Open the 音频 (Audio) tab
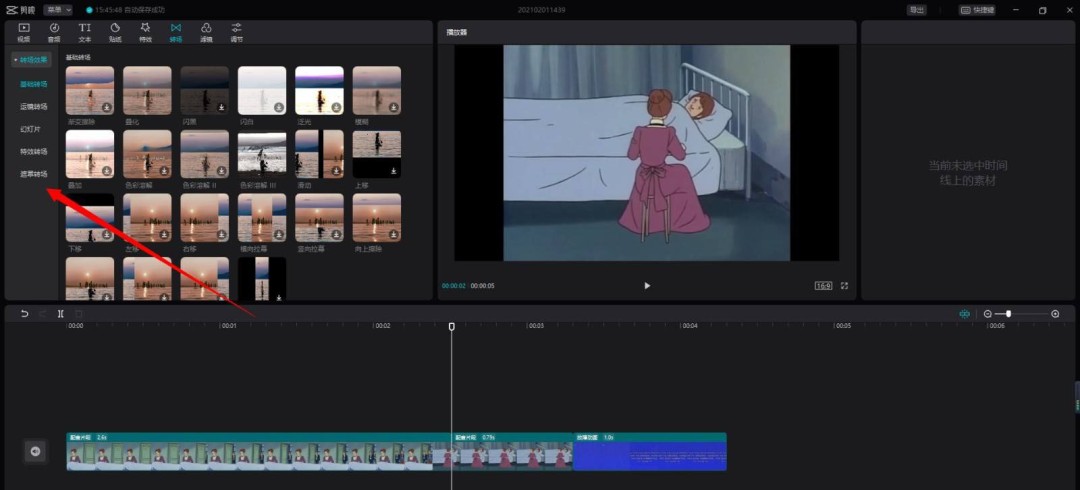This screenshot has width=1080, height=490. pos(54,32)
